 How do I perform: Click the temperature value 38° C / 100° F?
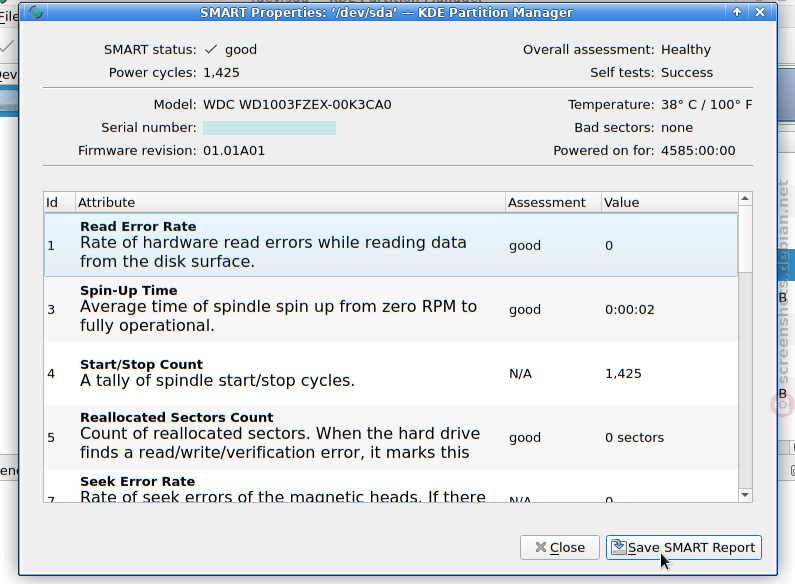click(707, 104)
